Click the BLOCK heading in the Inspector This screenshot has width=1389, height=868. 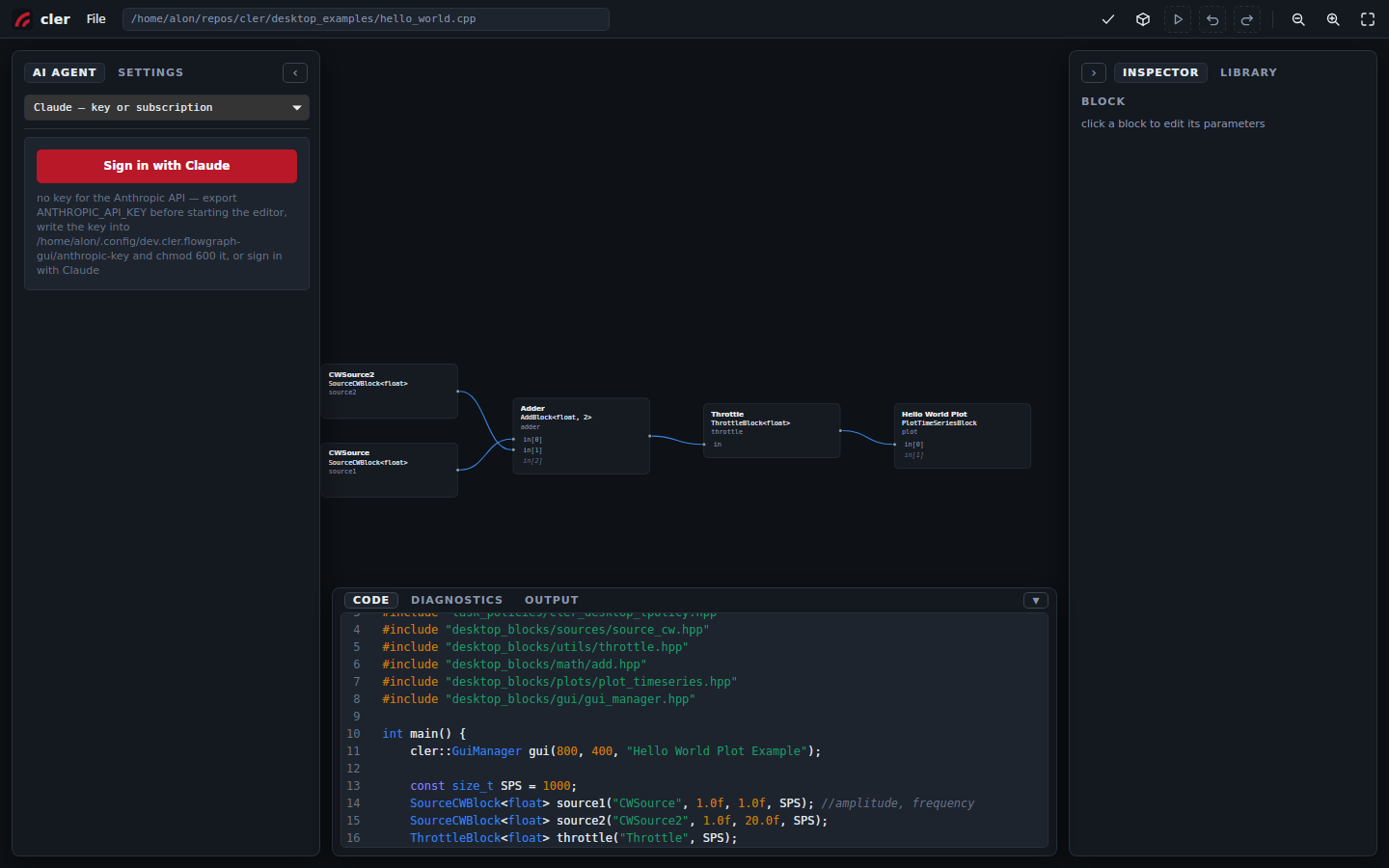[x=1103, y=101]
